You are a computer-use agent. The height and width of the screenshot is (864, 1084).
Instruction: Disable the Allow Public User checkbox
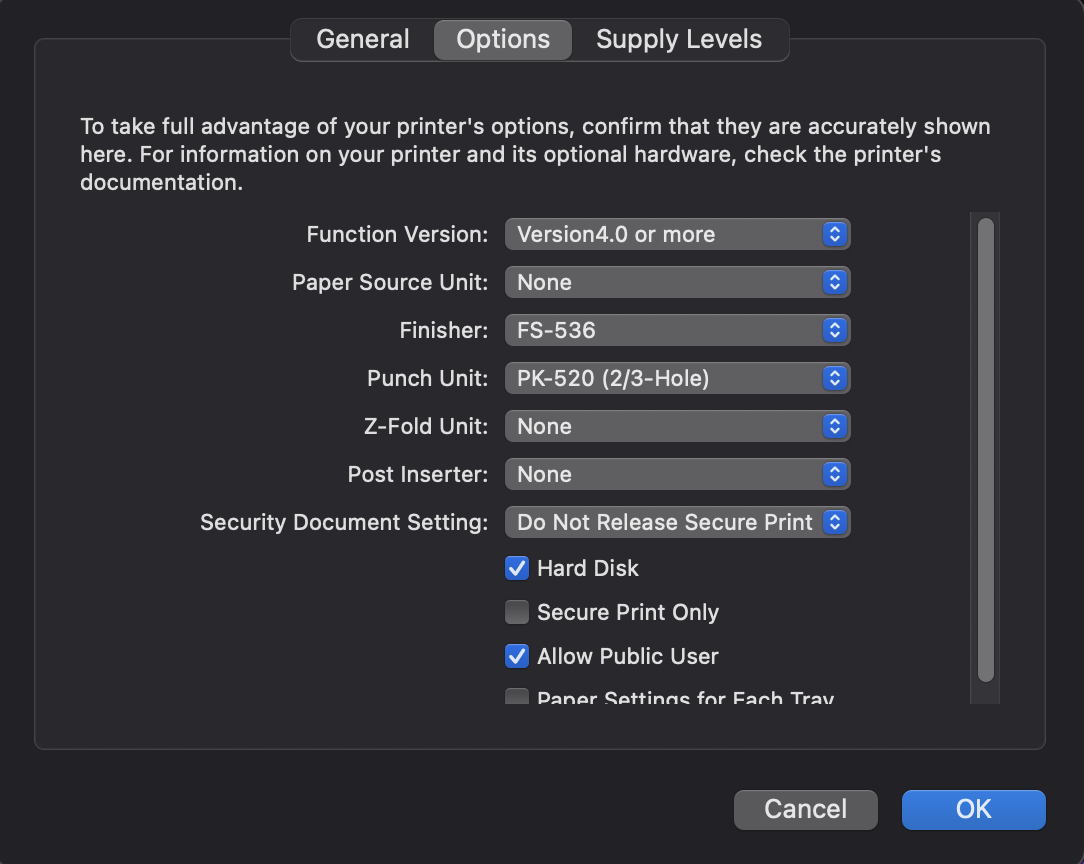pos(517,657)
